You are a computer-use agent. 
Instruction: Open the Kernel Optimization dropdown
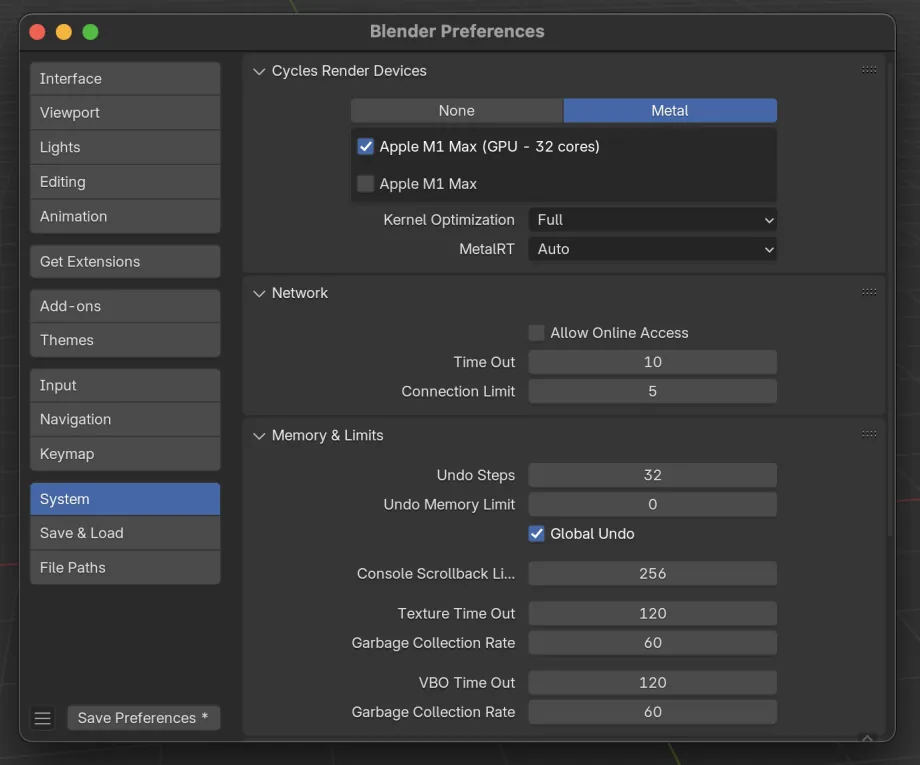[x=652, y=220]
